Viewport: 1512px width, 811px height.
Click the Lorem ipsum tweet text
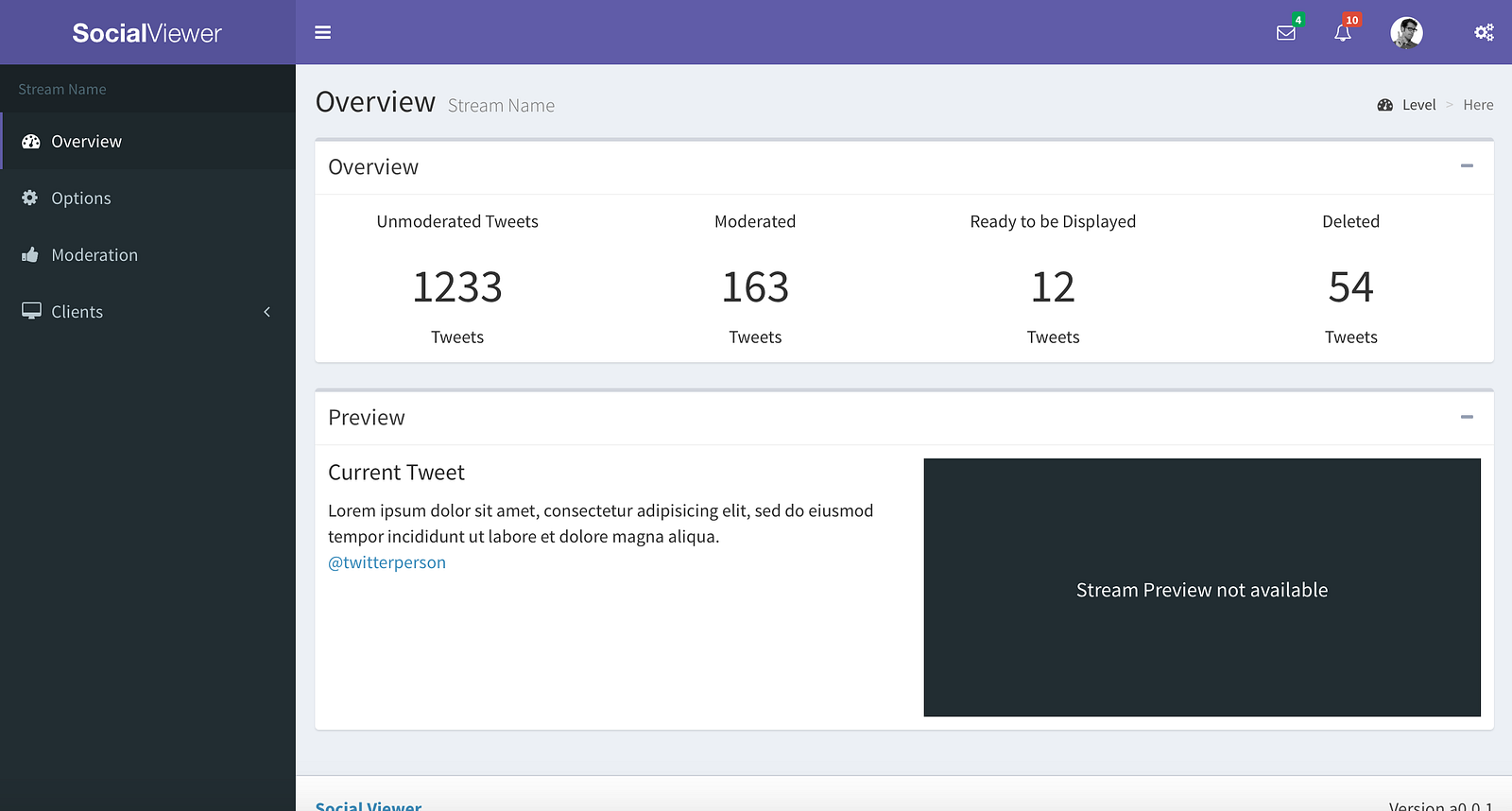click(x=601, y=524)
